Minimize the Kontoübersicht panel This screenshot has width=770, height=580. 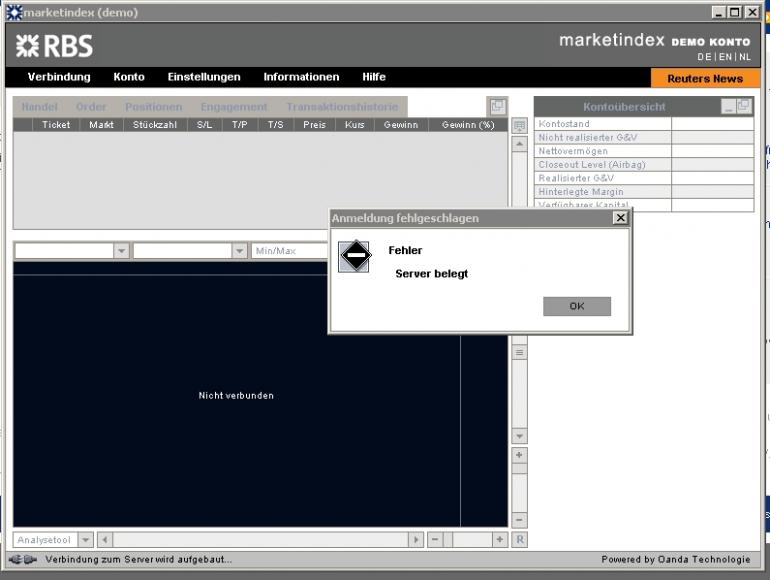[x=728, y=106]
